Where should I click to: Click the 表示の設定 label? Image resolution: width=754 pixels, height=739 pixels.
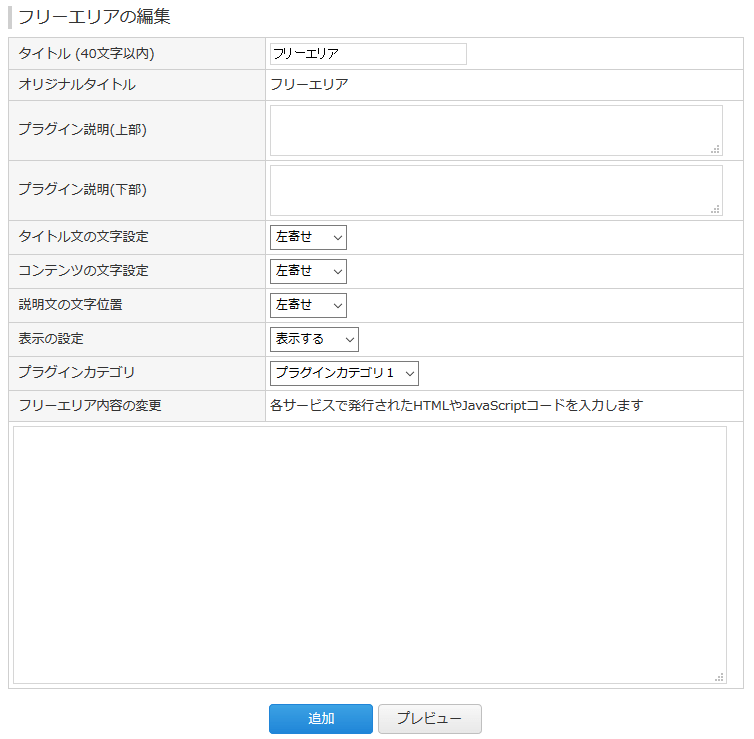pos(51,339)
